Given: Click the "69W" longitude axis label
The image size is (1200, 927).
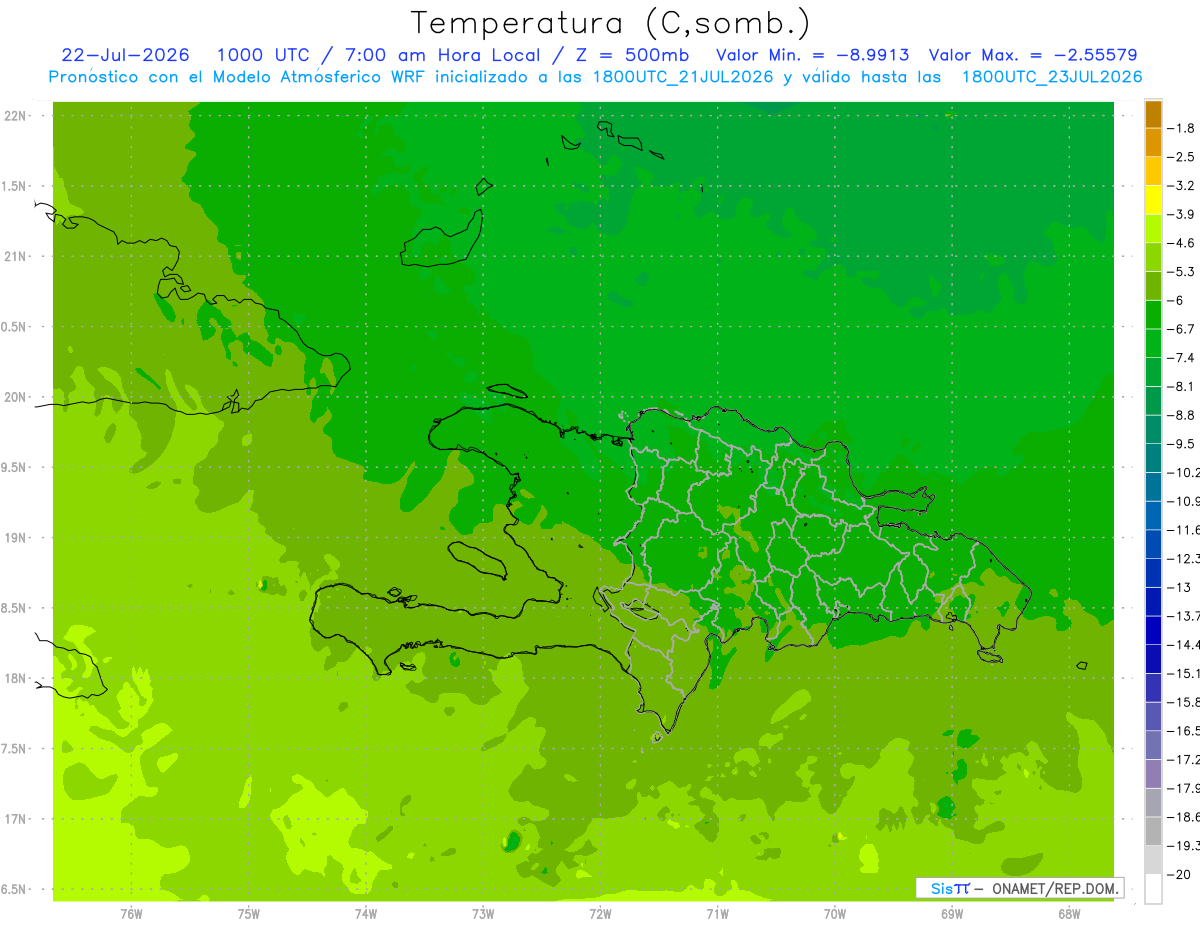Looking at the screenshot, I should [x=952, y=914].
